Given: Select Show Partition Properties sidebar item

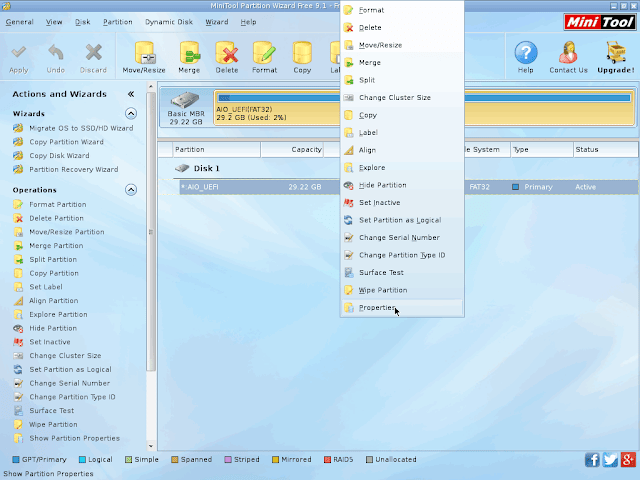Looking at the screenshot, I should [x=74, y=438].
